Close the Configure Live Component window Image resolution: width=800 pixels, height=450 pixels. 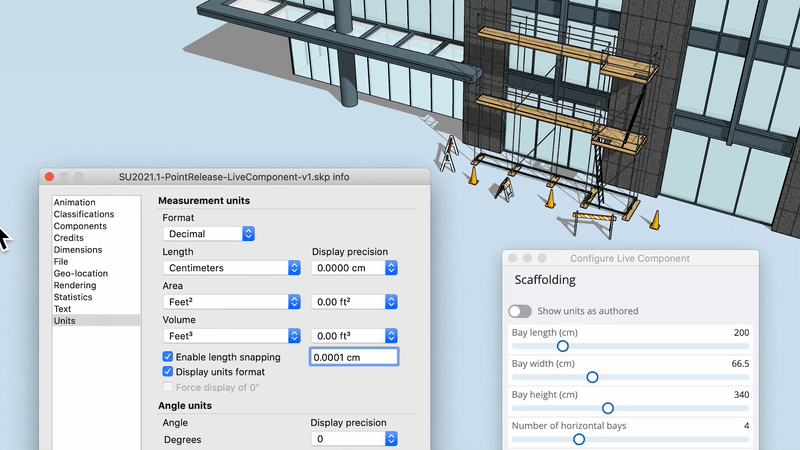click(512, 258)
